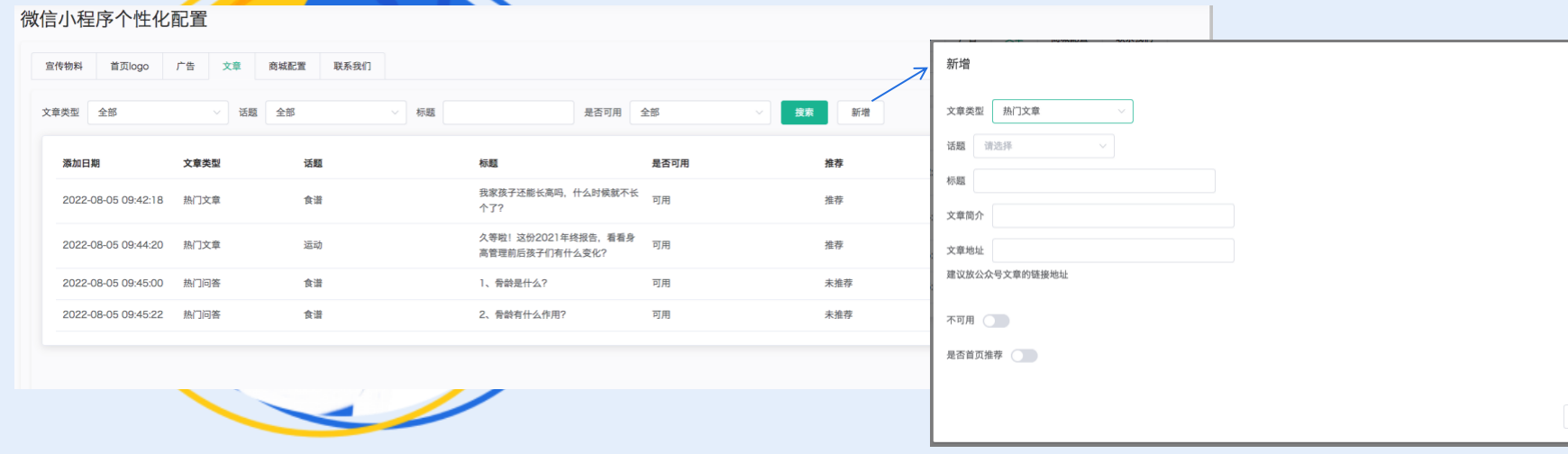
Task: Click the 是否可用 column header
Action: 670,163
